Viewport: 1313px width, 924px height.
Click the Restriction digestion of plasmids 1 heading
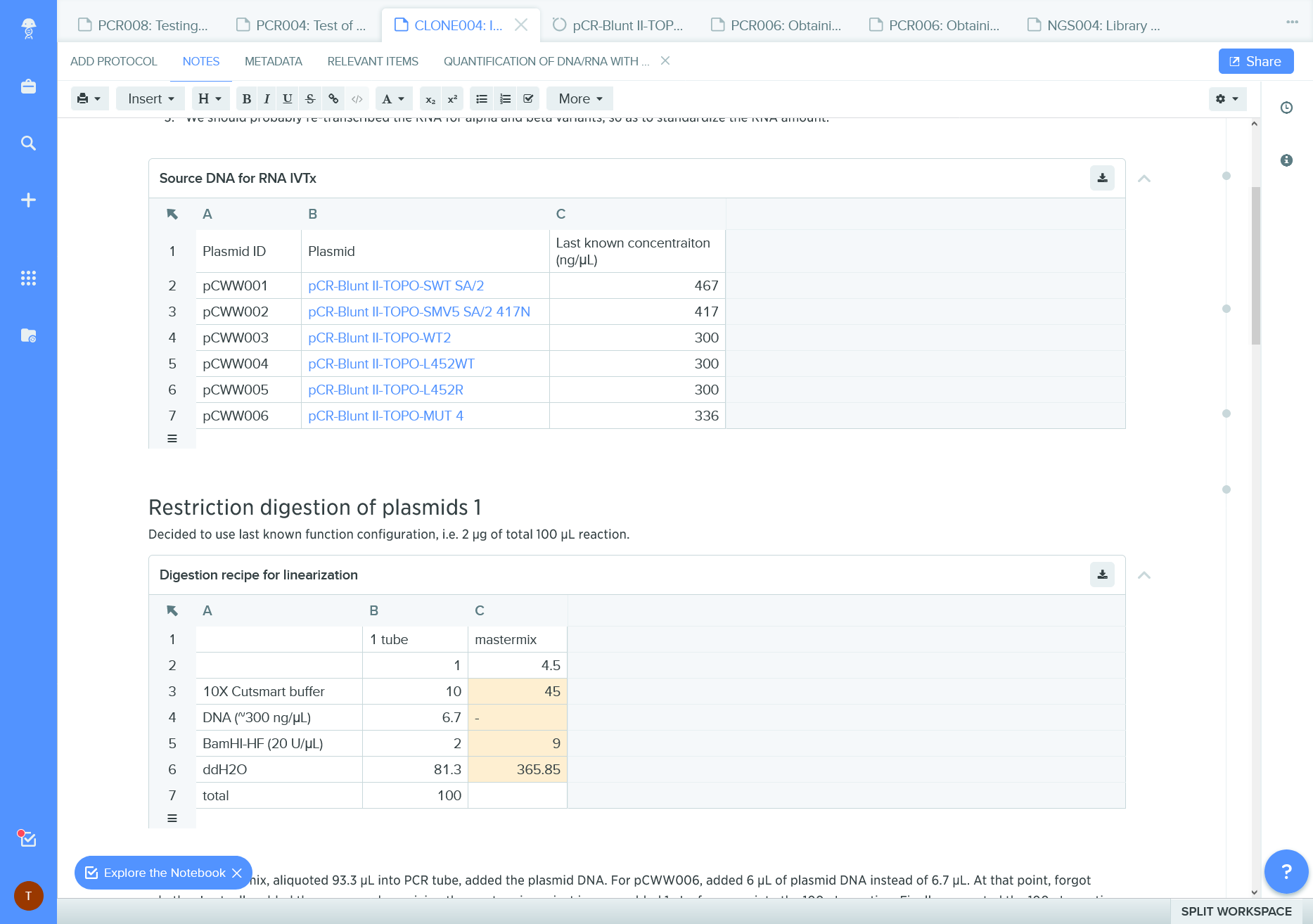(x=315, y=507)
